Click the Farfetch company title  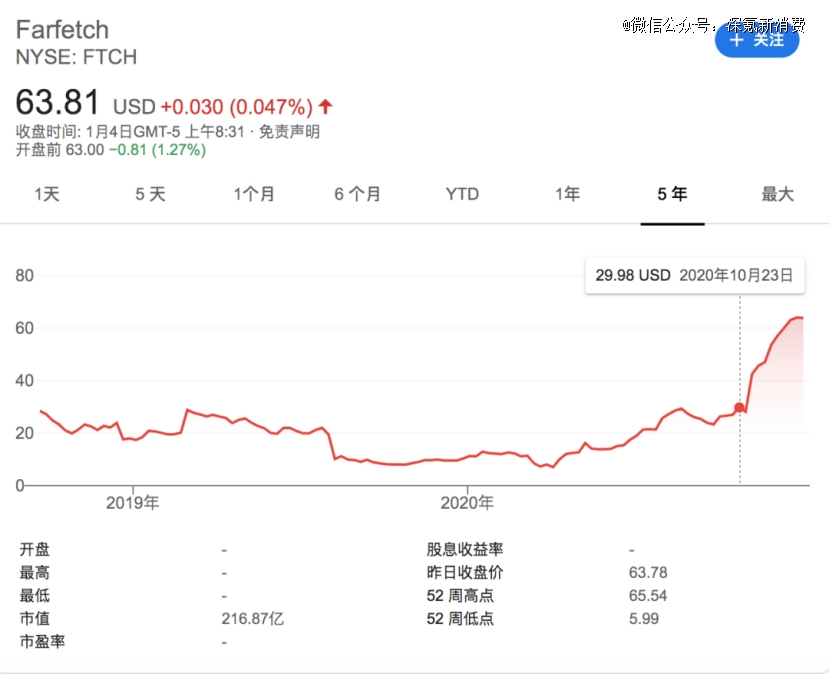tap(62, 30)
